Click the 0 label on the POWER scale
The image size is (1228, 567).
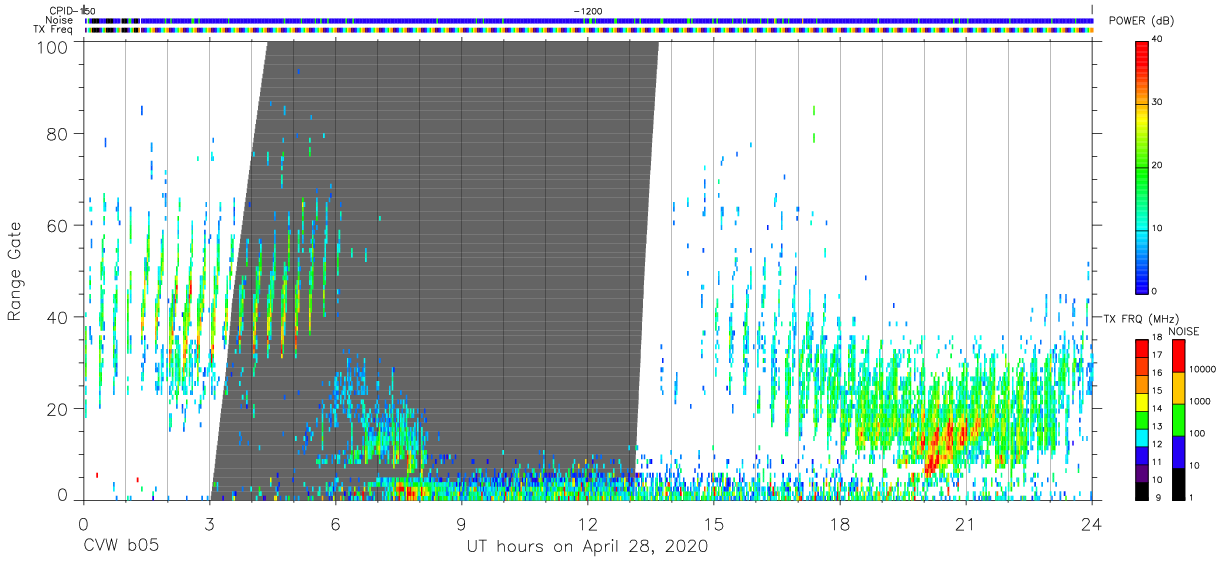[1155, 291]
